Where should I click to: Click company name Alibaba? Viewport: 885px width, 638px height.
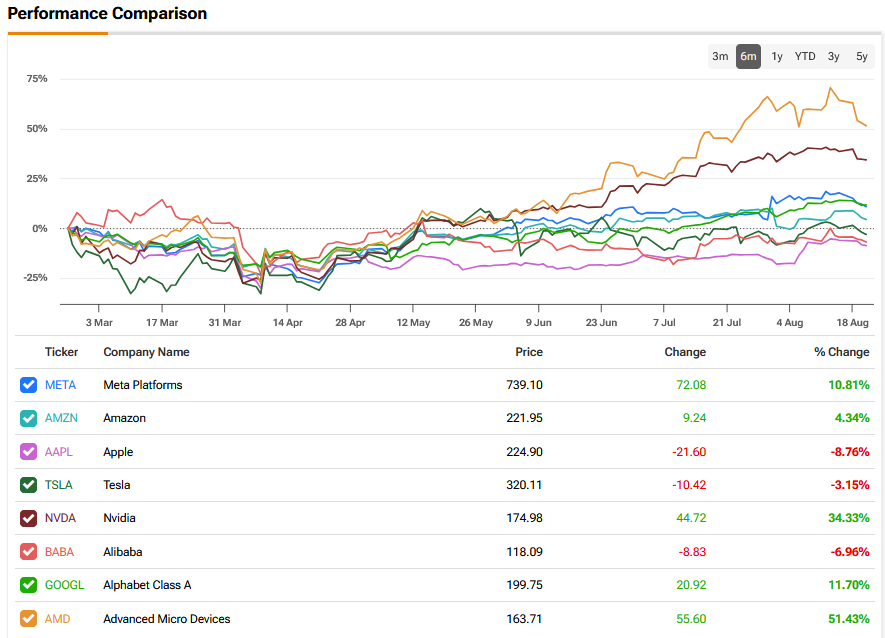123,552
